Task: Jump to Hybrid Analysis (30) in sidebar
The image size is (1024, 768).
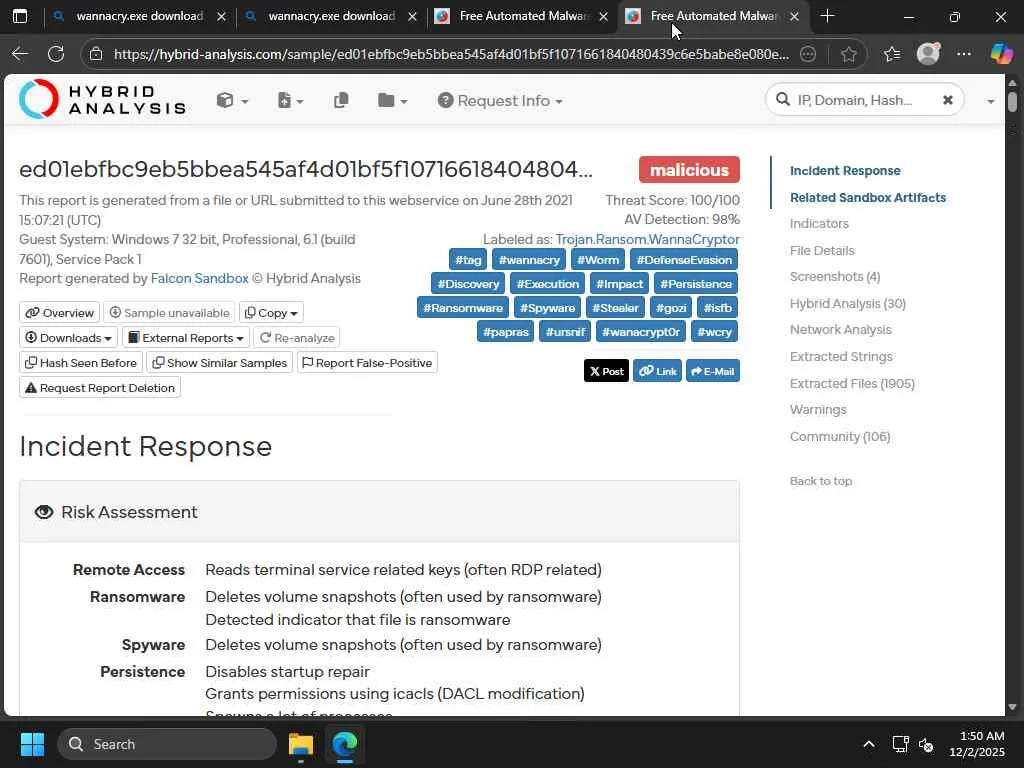Action: [848, 304]
